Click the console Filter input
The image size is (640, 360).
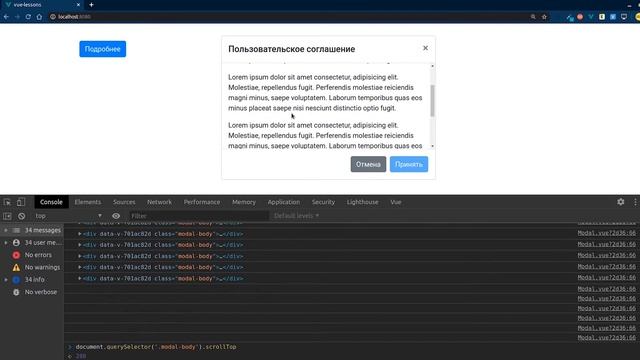click(x=199, y=216)
